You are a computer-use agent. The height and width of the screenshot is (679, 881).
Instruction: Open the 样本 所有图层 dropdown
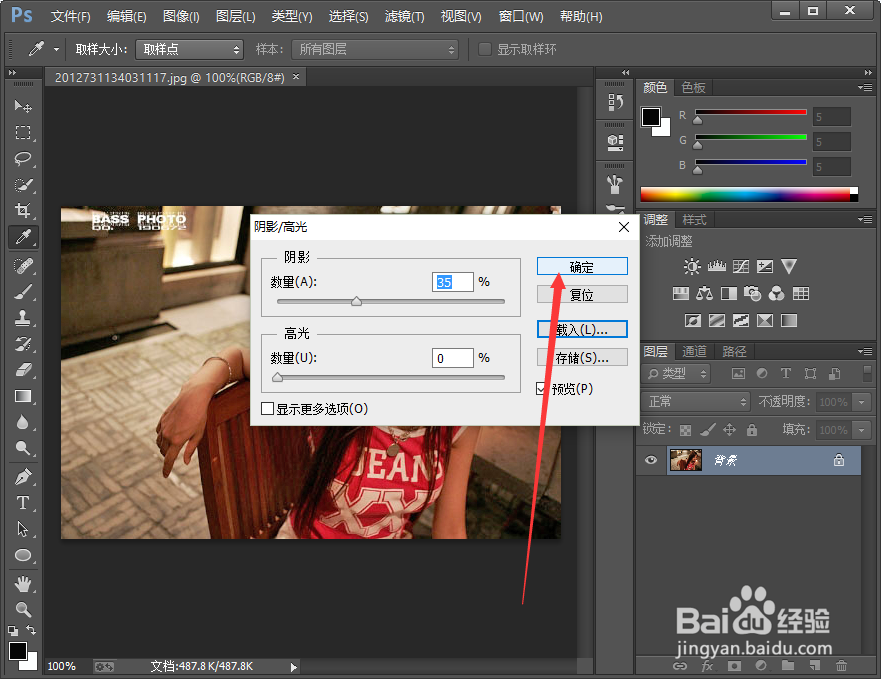click(x=375, y=49)
